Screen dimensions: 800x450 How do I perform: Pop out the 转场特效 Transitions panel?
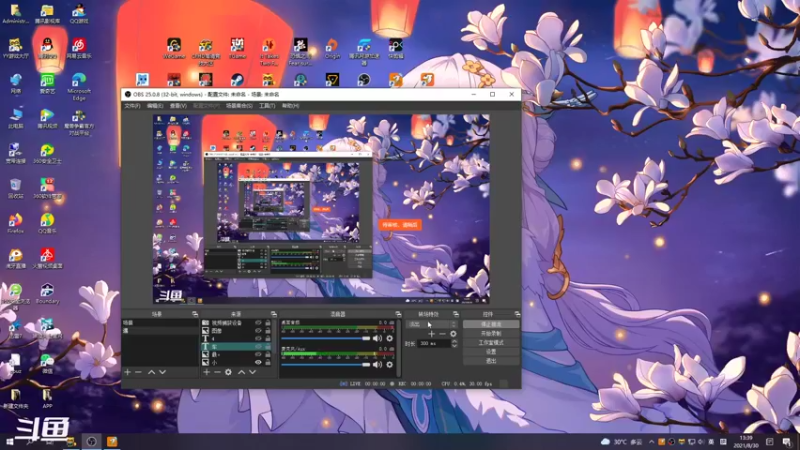point(456,314)
